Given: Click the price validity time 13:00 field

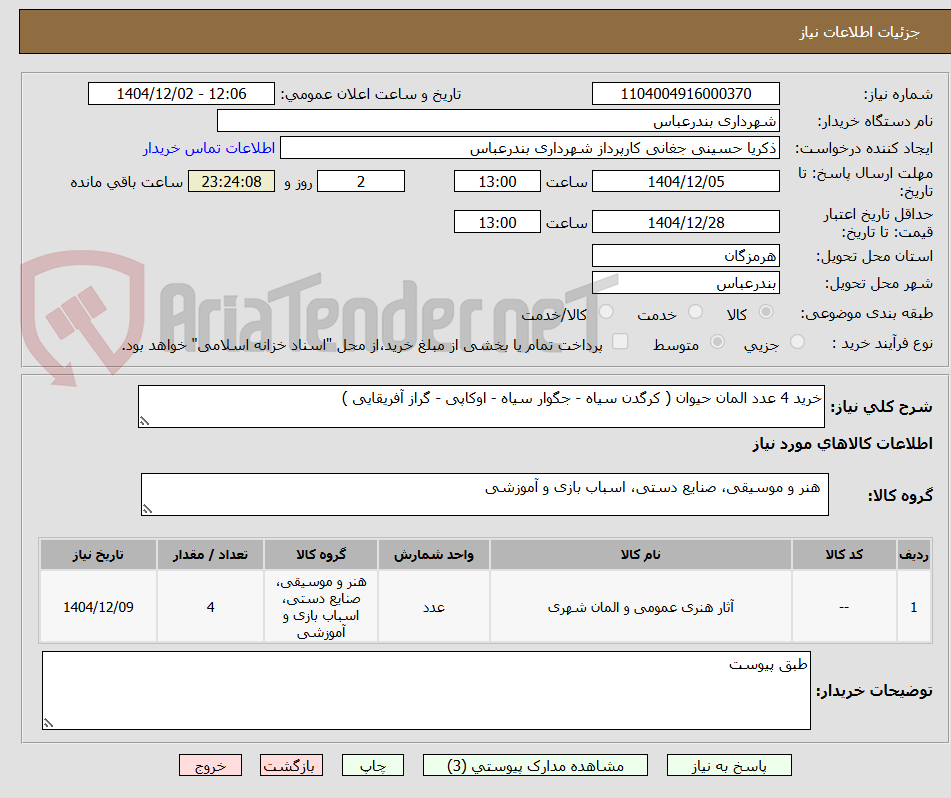Looking at the screenshot, I should (x=497, y=222).
